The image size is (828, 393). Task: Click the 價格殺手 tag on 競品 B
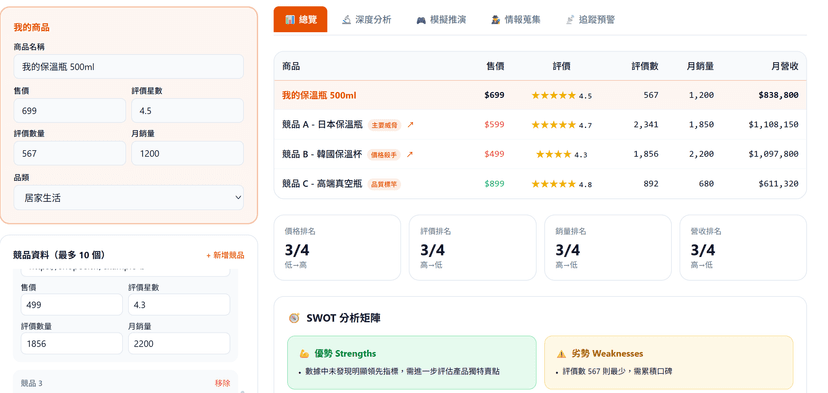[x=384, y=155]
